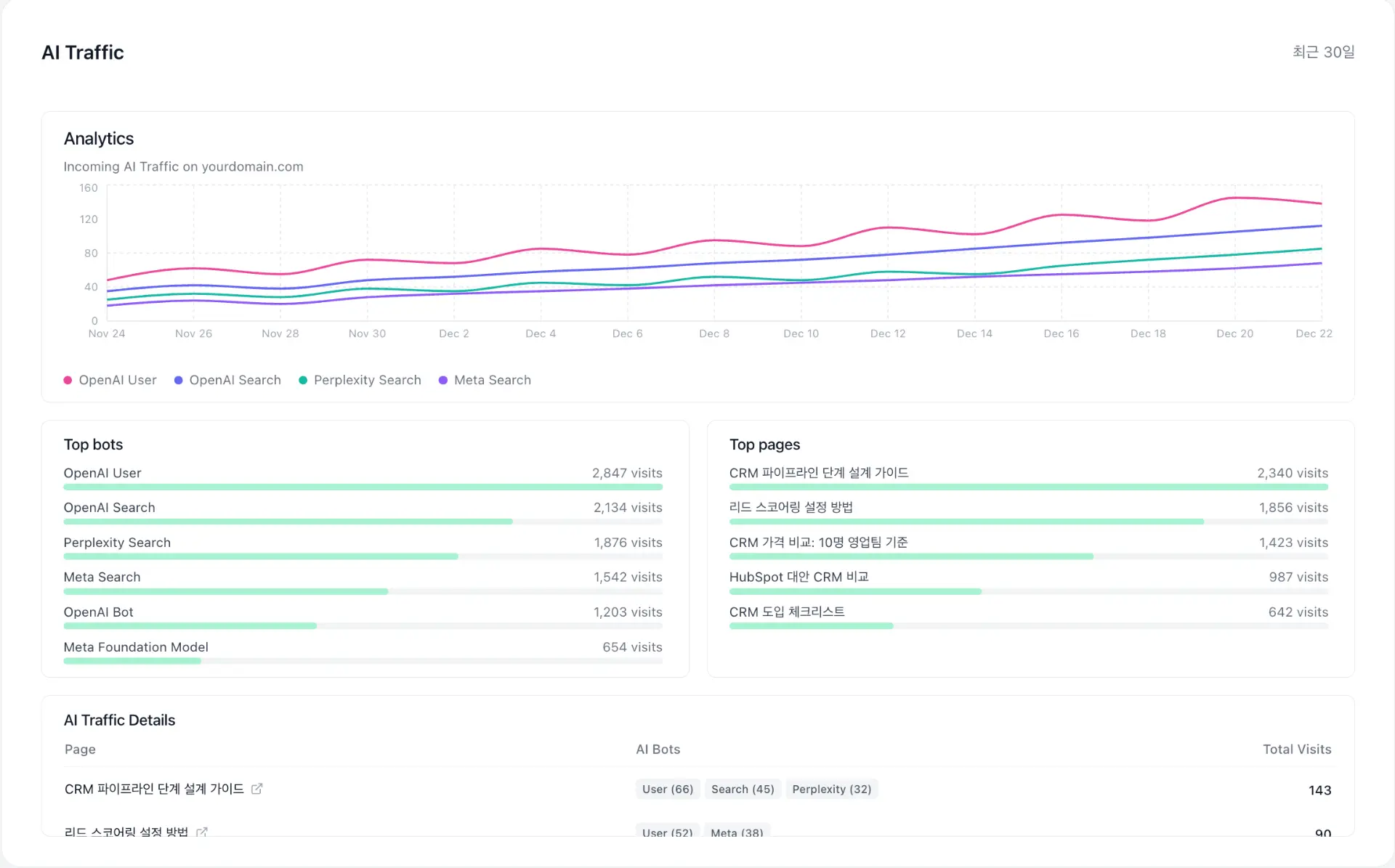This screenshot has height=868, width=1395.
Task: Open HubSpot 대안 CRM 비교 top page
Action: pyautogui.click(x=798, y=577)
